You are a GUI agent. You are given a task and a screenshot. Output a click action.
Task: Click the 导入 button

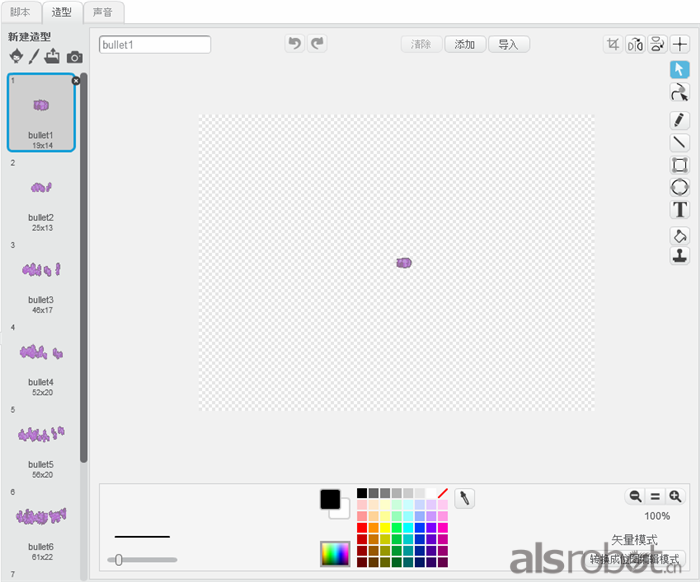coord(508,44)
